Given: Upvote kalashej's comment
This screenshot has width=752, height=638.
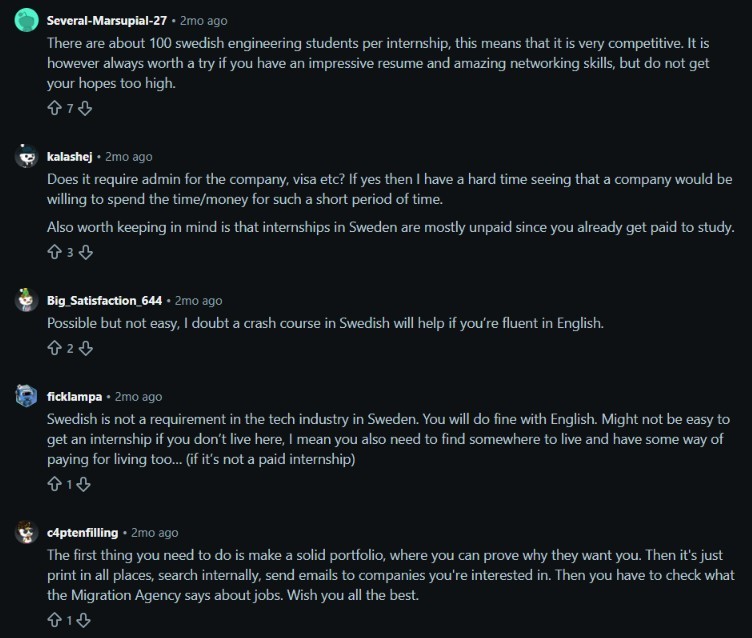Looking at the screenshot, I should 54,252.
